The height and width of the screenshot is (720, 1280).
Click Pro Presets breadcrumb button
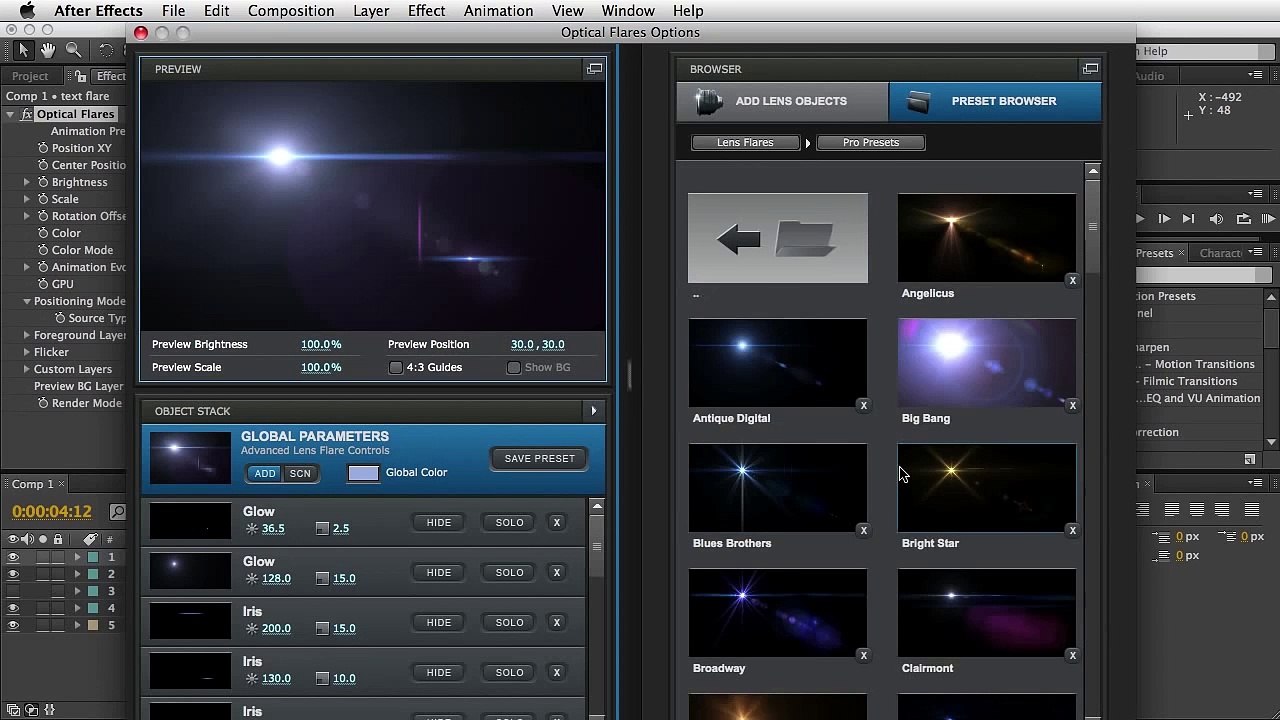[x=871, y=142]
